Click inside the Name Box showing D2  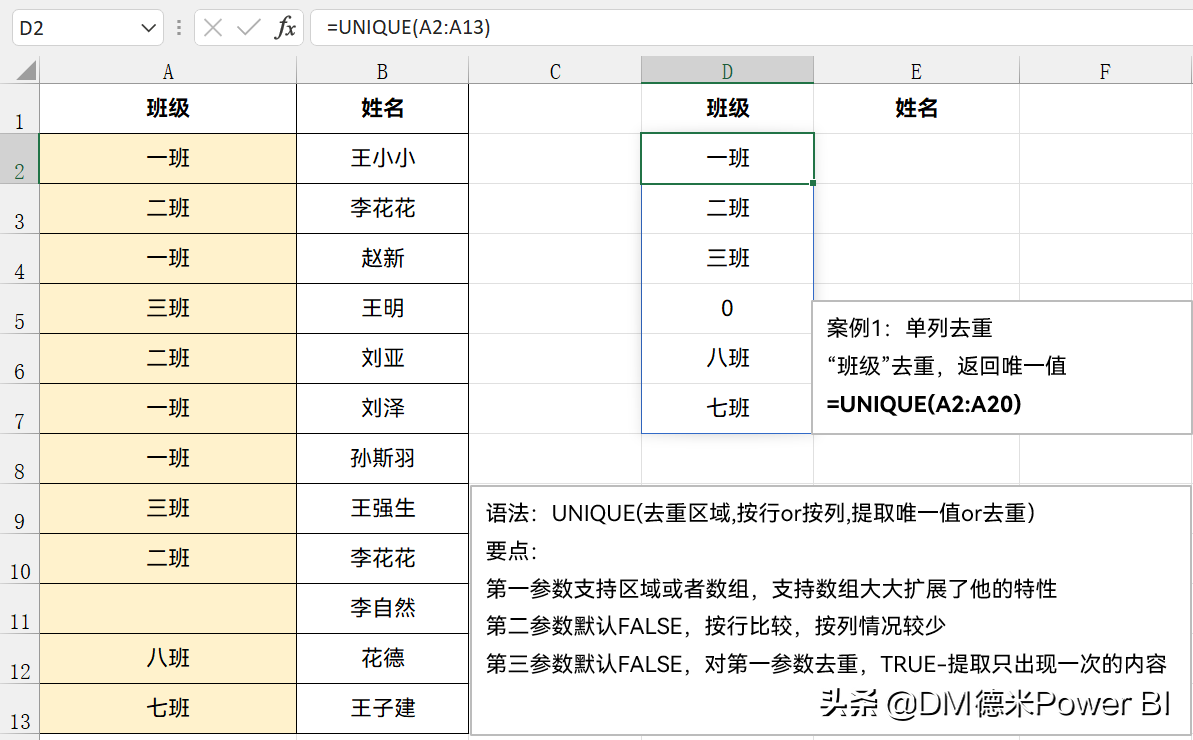75,28
